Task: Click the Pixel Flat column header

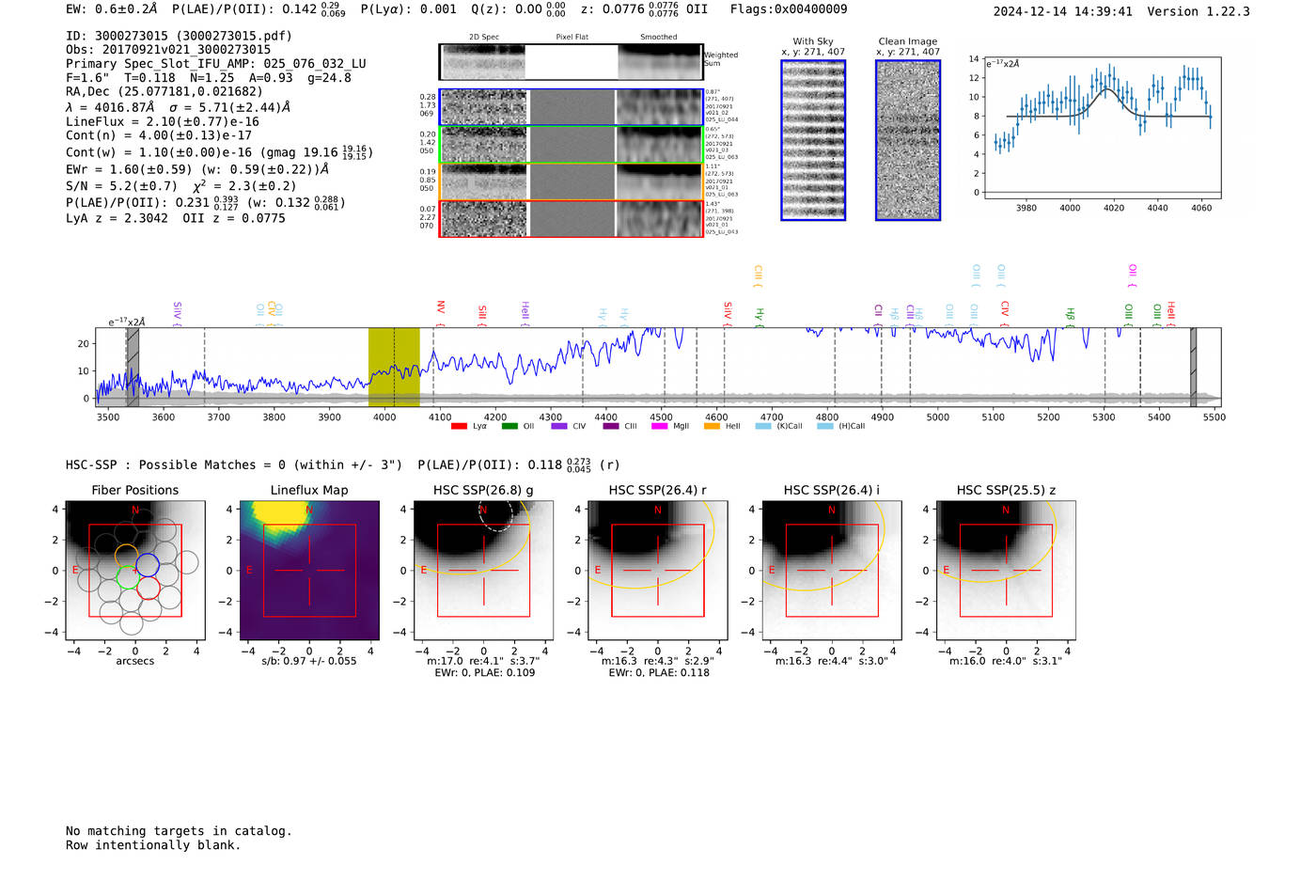Action: click(x=572, y=38)
